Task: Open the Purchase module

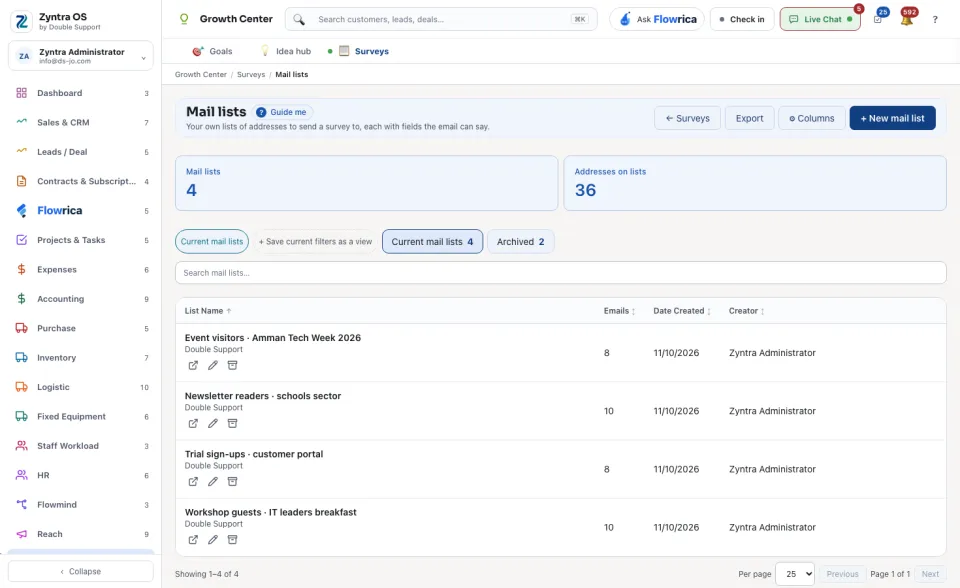Action: point(81,328)
